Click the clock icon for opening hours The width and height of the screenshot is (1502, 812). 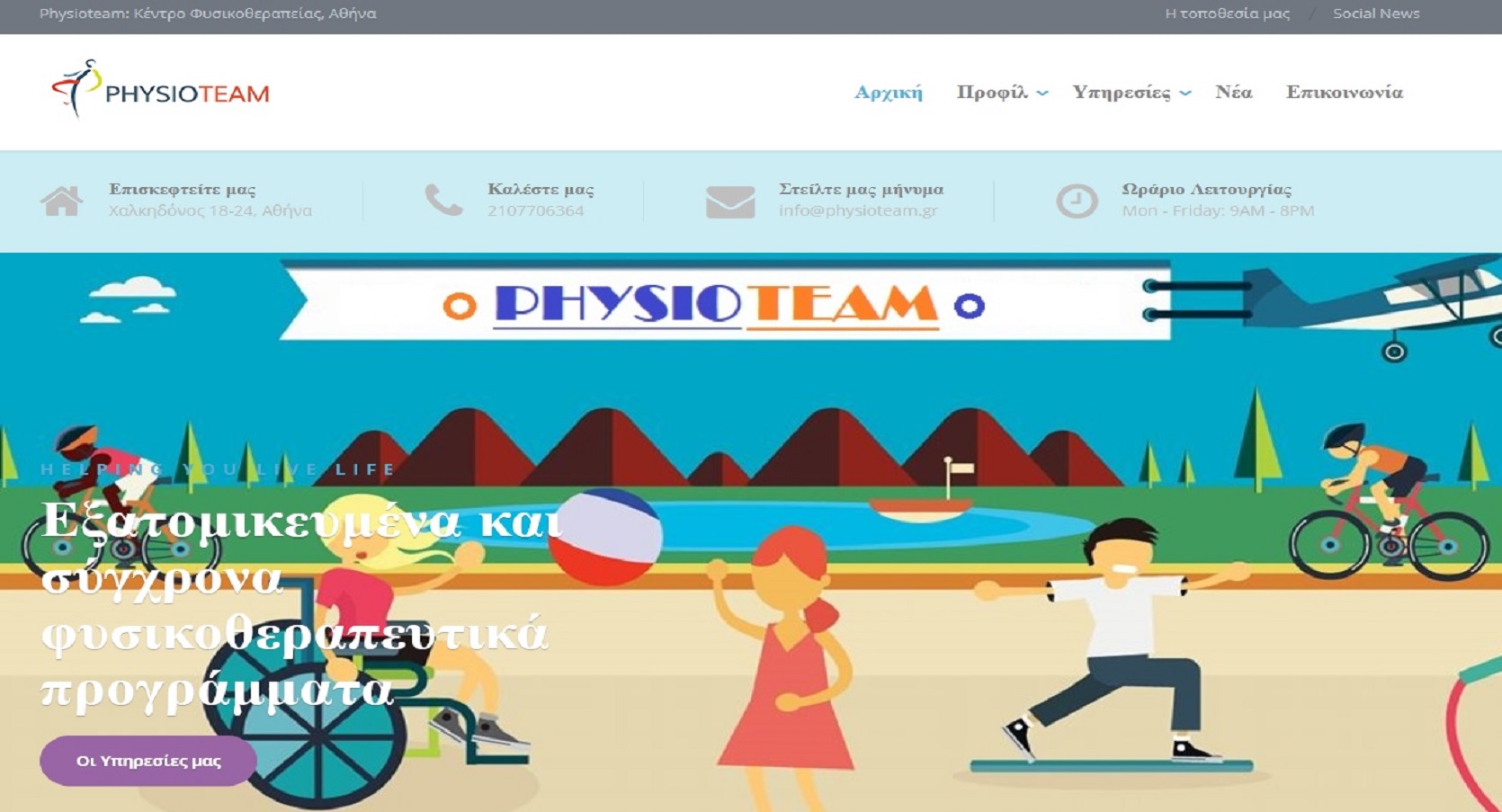click(1076, 201)
